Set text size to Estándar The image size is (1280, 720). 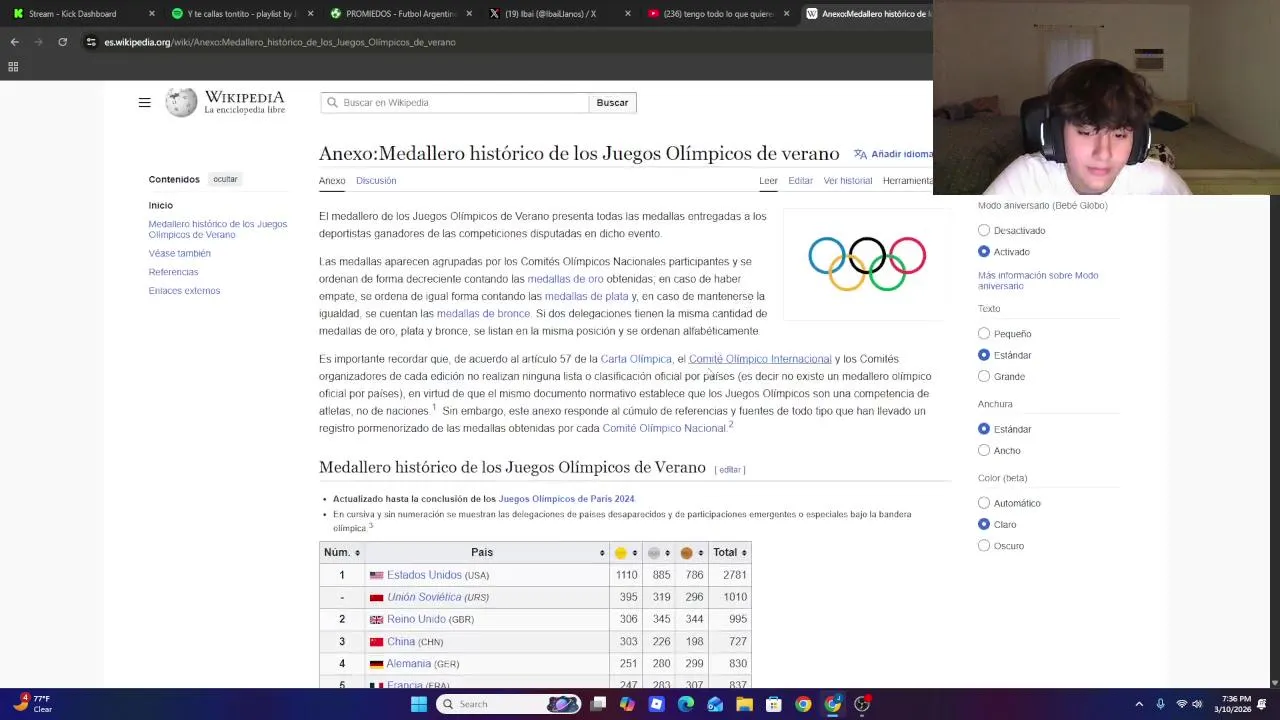(x=984, y=355)
